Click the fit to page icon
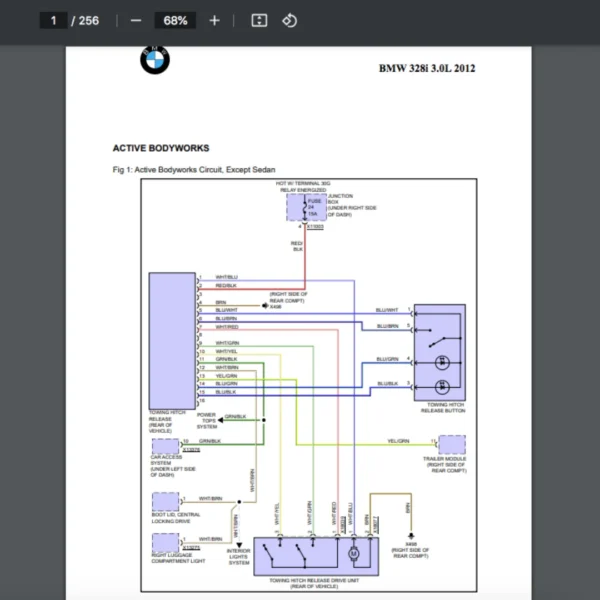This screenshot has width=600, height=600. tap(258, 20)
